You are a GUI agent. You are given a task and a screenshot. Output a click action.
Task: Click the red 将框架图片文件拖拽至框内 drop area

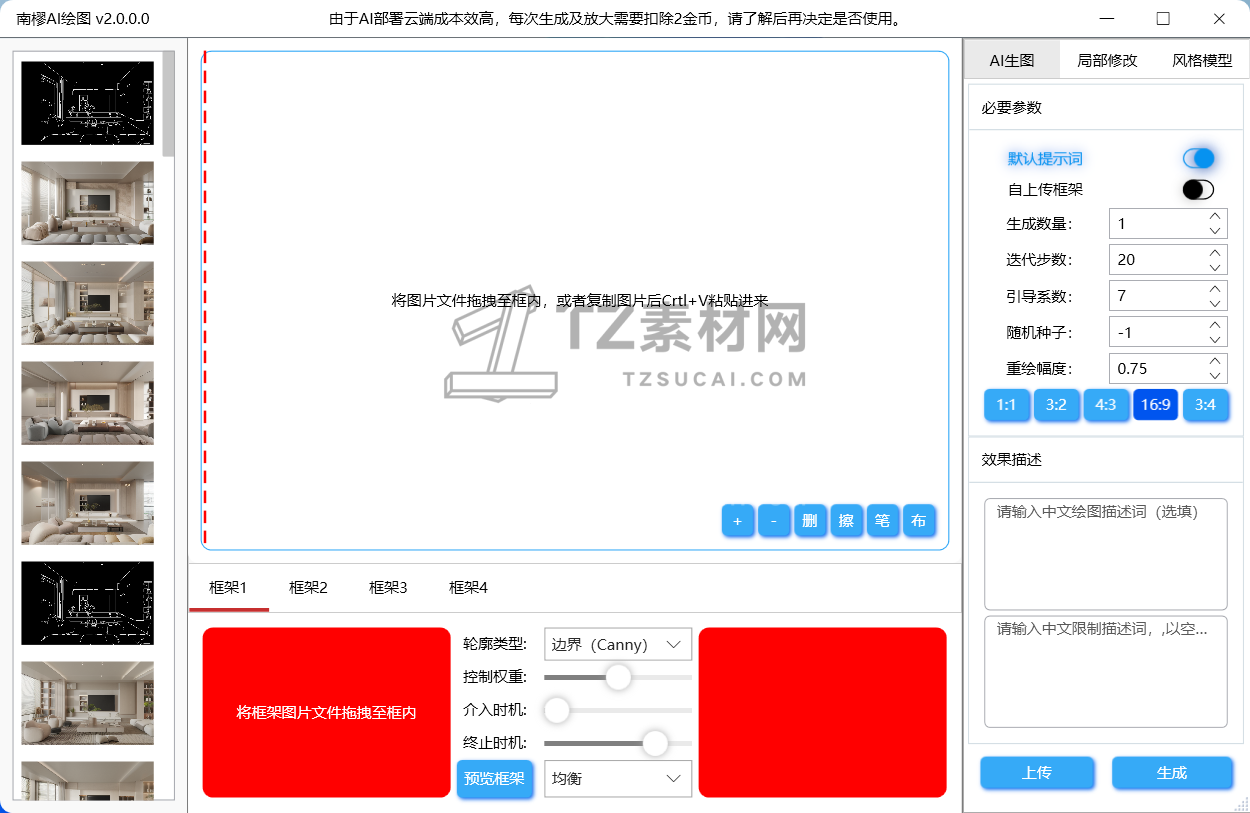[x=326, y=713]
